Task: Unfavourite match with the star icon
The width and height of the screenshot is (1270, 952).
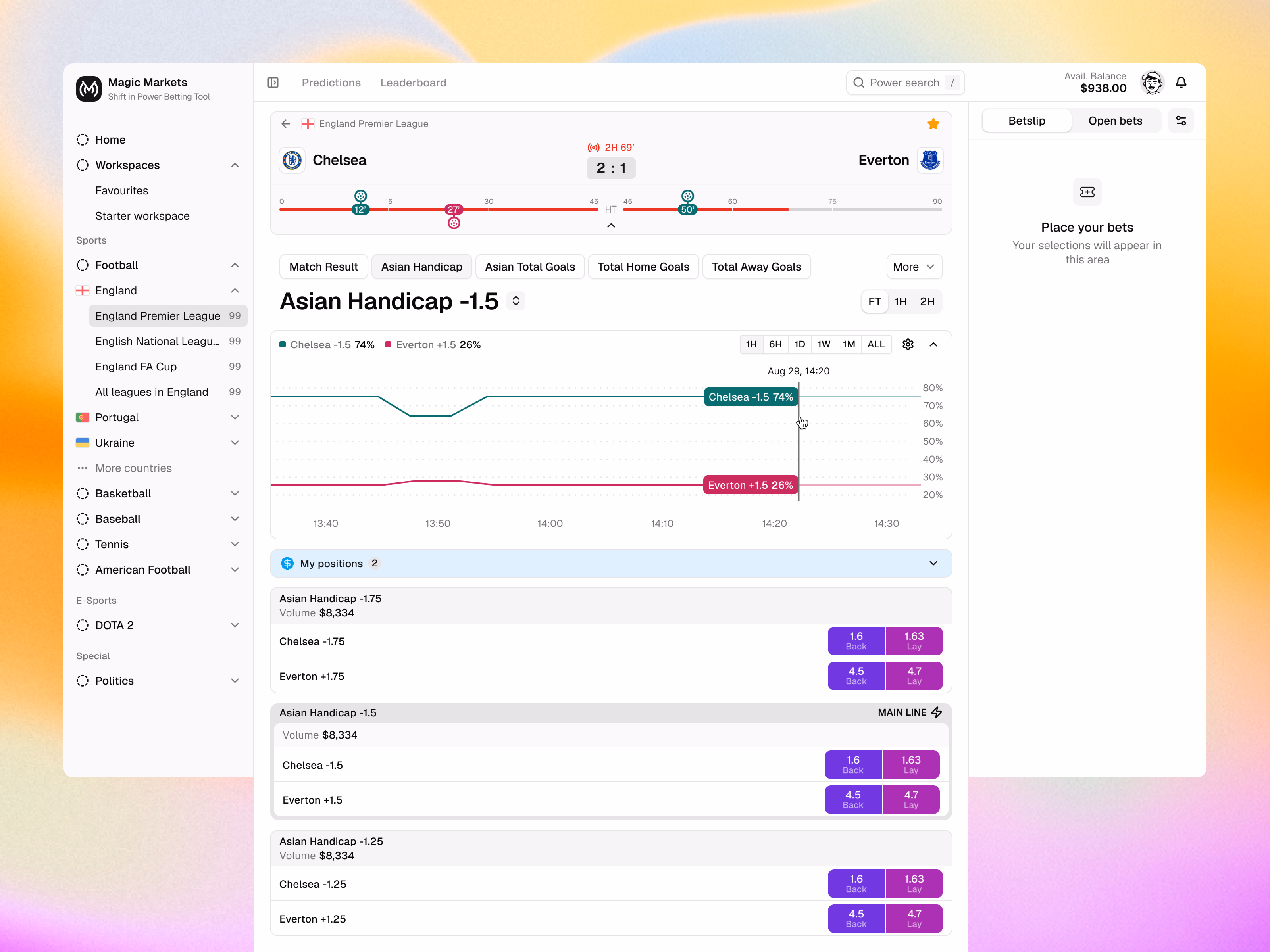Action: click(933, 123)
